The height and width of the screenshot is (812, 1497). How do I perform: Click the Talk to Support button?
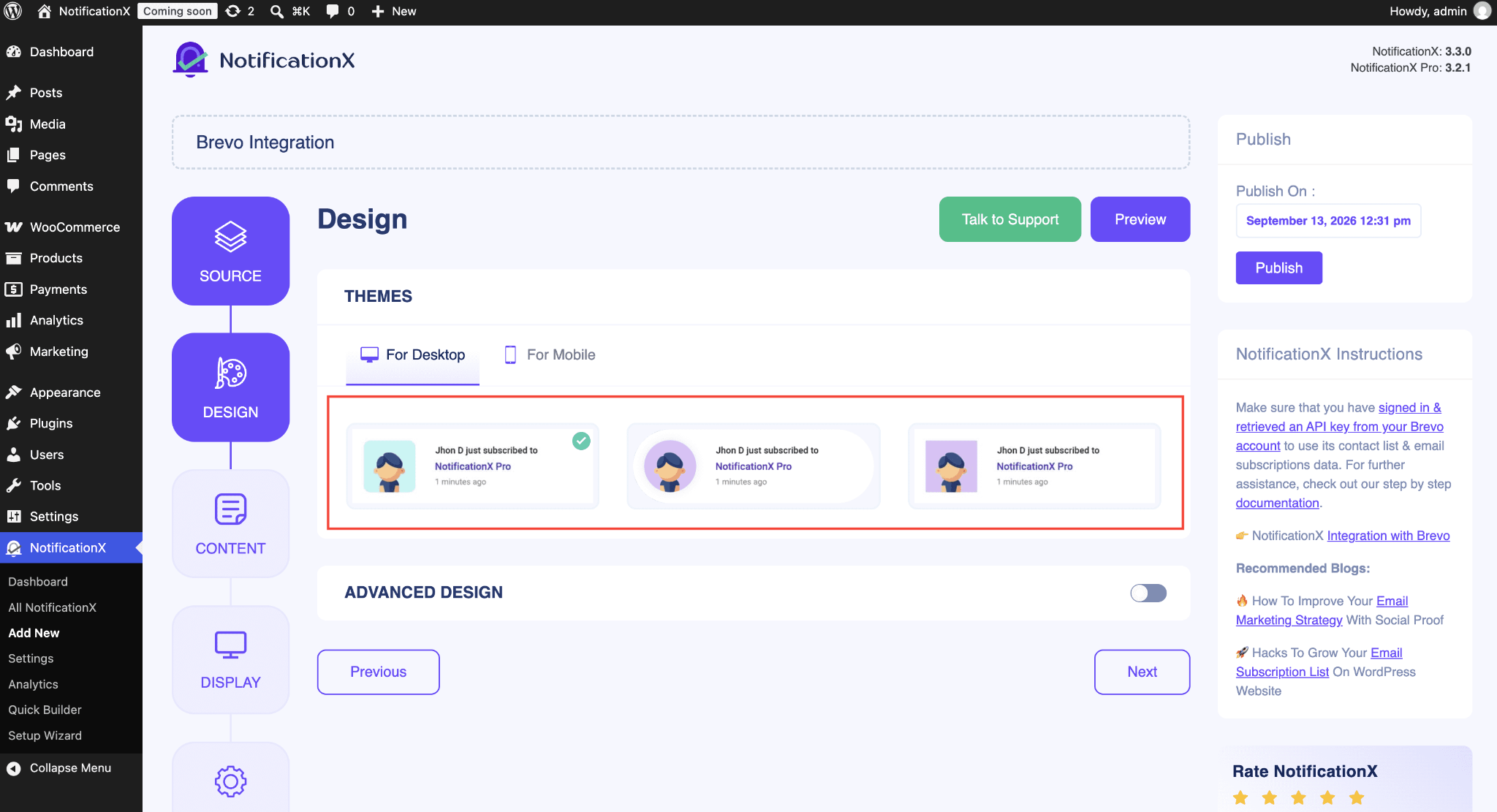tap(1009, 219)
